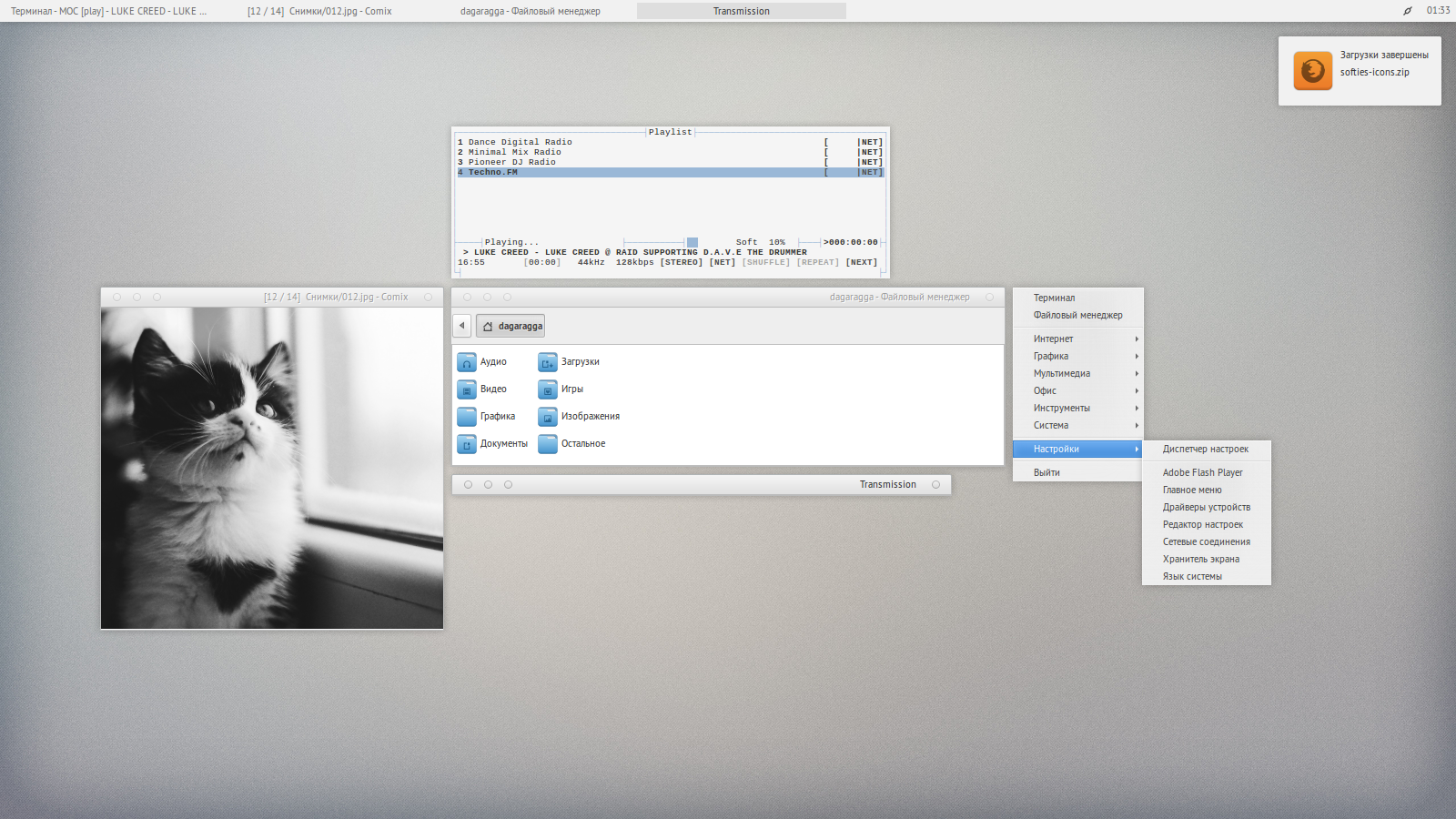Click the Comix window title text
Screen dimensions: 1456x819
click(x=336, y=298)
